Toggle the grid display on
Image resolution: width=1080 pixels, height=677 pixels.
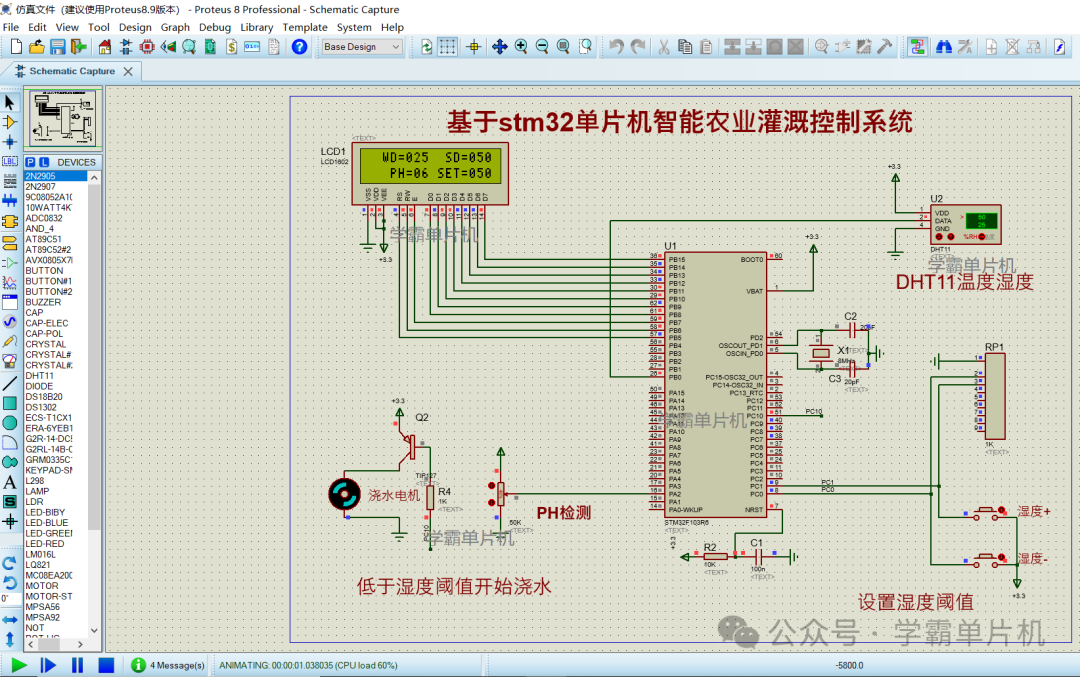pos(446,46)
